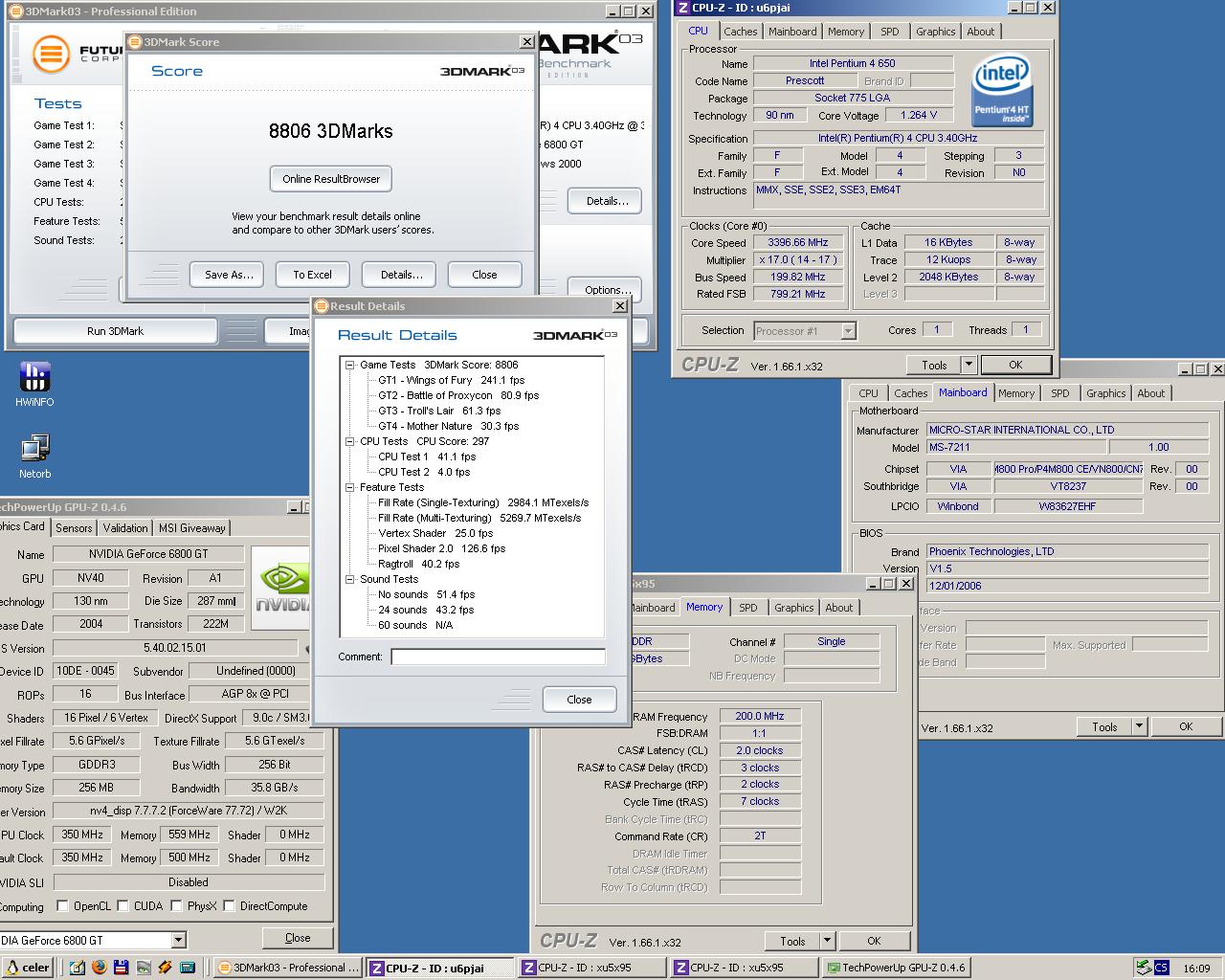Enable the DirectCompute checkbox in GPU-Z

[229, 906]
